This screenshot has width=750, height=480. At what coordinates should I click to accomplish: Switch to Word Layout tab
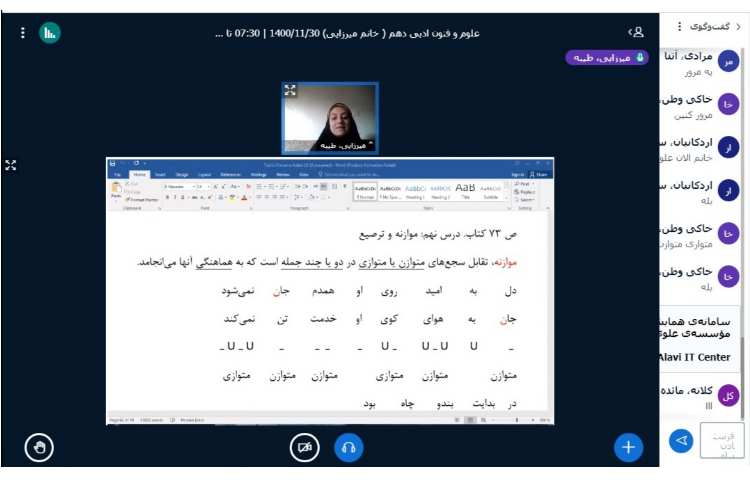click(x=204, y=175)
